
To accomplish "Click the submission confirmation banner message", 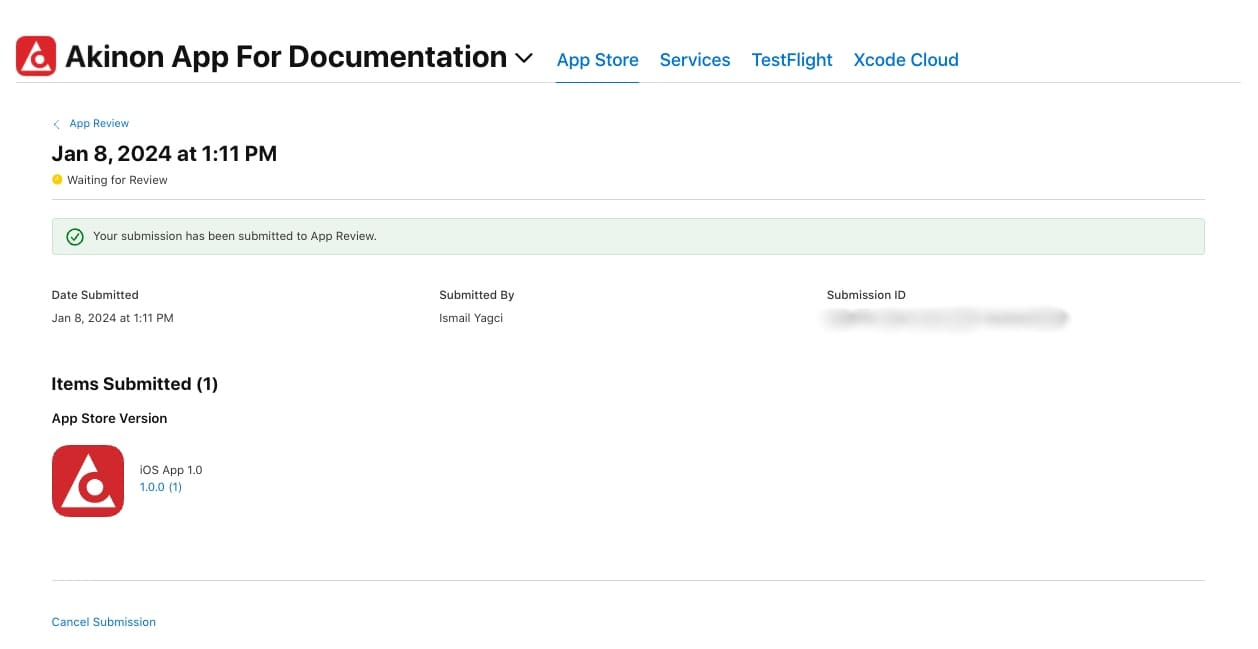I will click(x=235, y=237).
